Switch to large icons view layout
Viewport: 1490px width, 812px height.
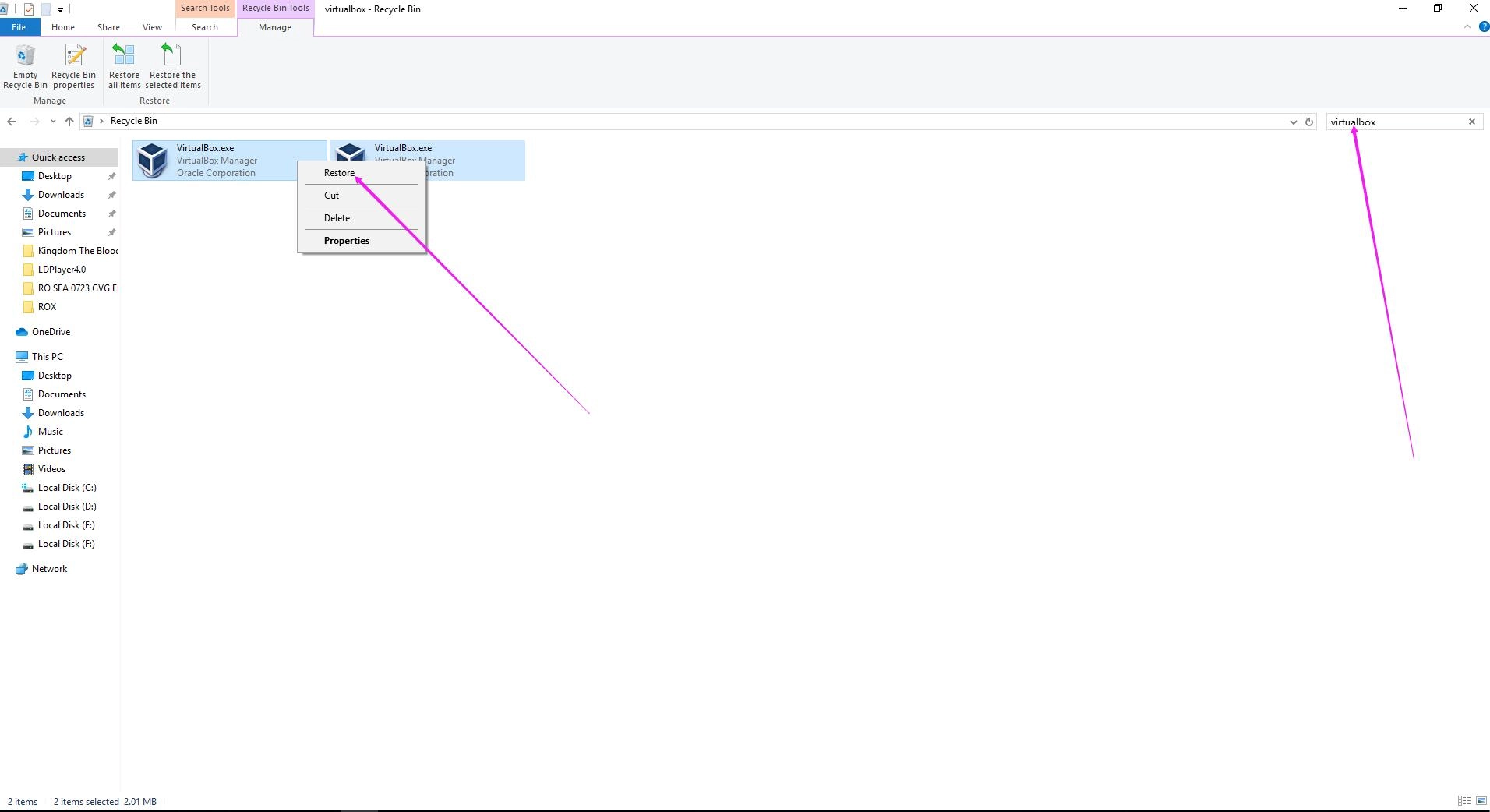point(1481,801)
